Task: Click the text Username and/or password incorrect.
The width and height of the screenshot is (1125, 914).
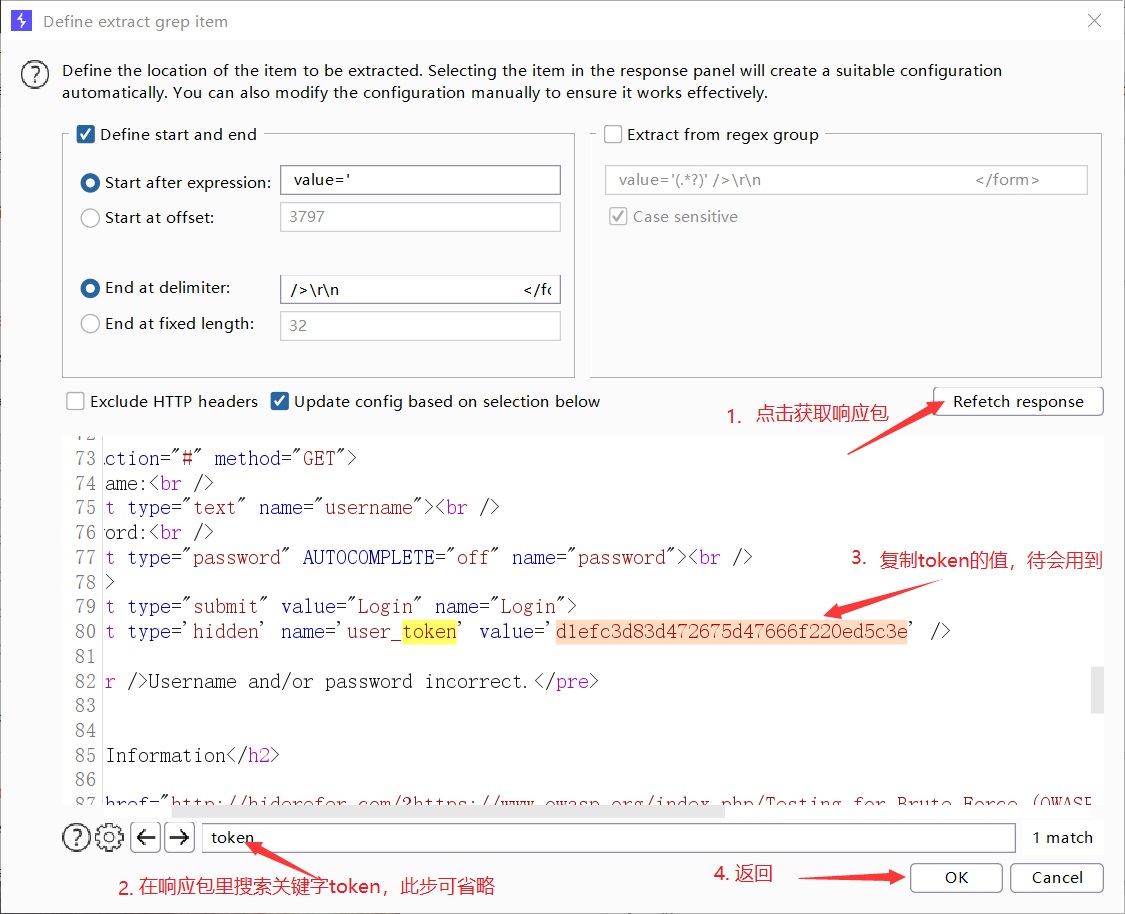Action: (x=338, y=682)
